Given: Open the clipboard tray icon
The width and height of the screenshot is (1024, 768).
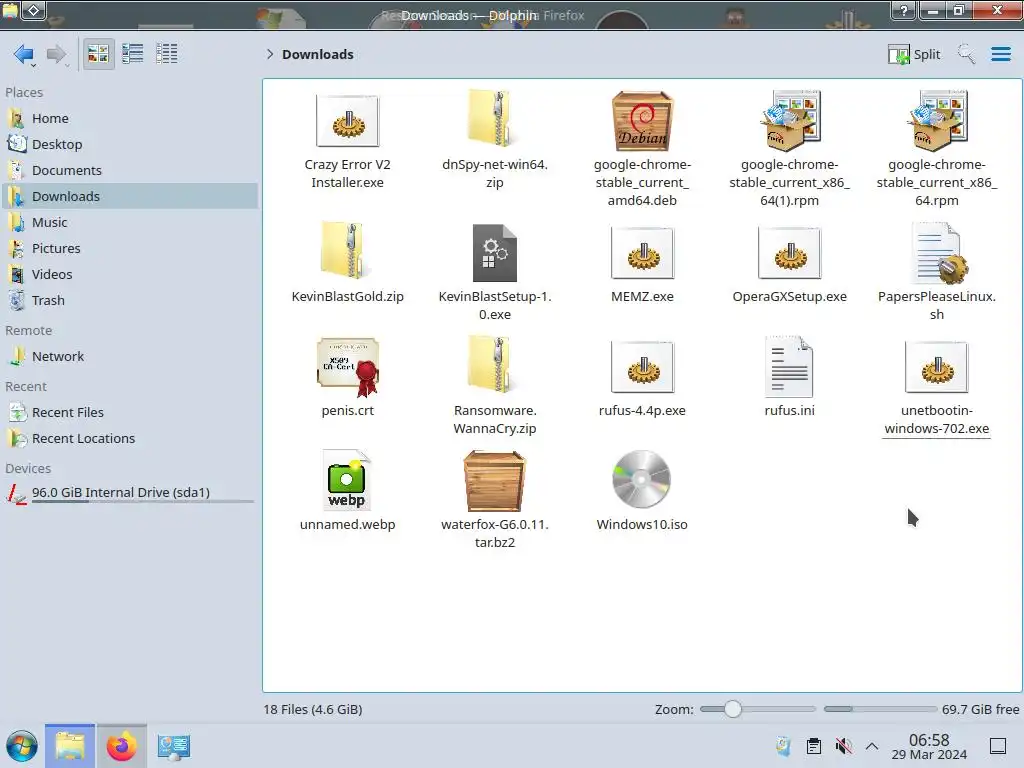Looking at the screenshot, I should 814,746.
